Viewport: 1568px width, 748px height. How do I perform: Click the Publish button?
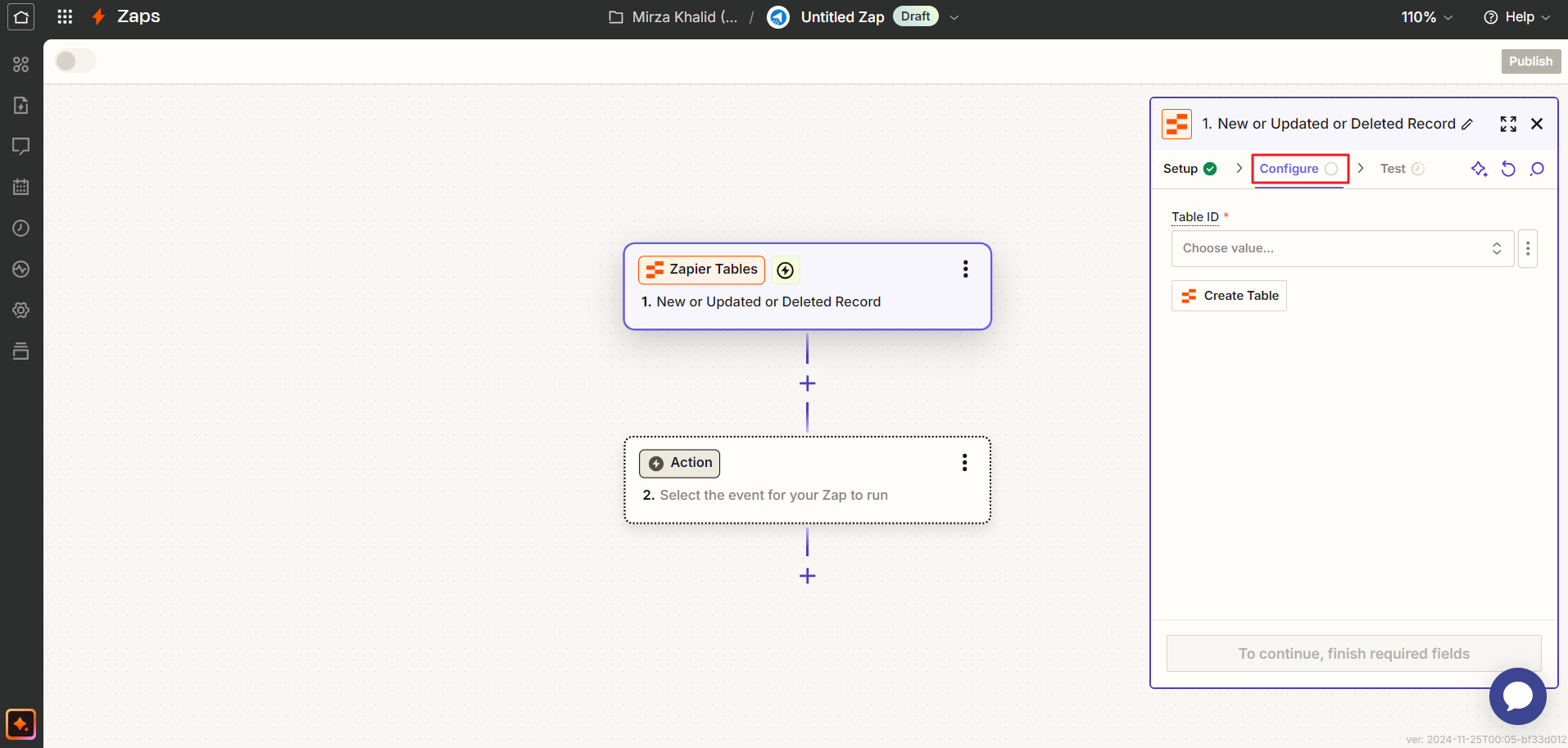pos(1530,61)
